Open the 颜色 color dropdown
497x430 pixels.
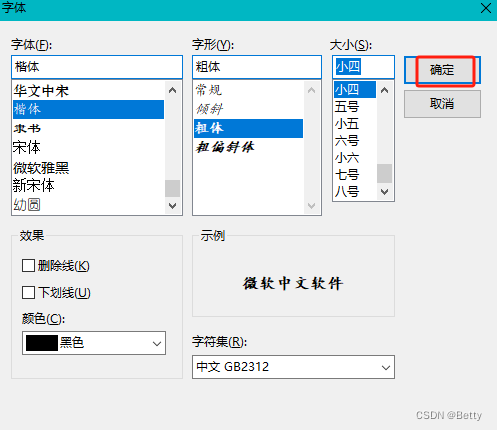pos(94,343)
